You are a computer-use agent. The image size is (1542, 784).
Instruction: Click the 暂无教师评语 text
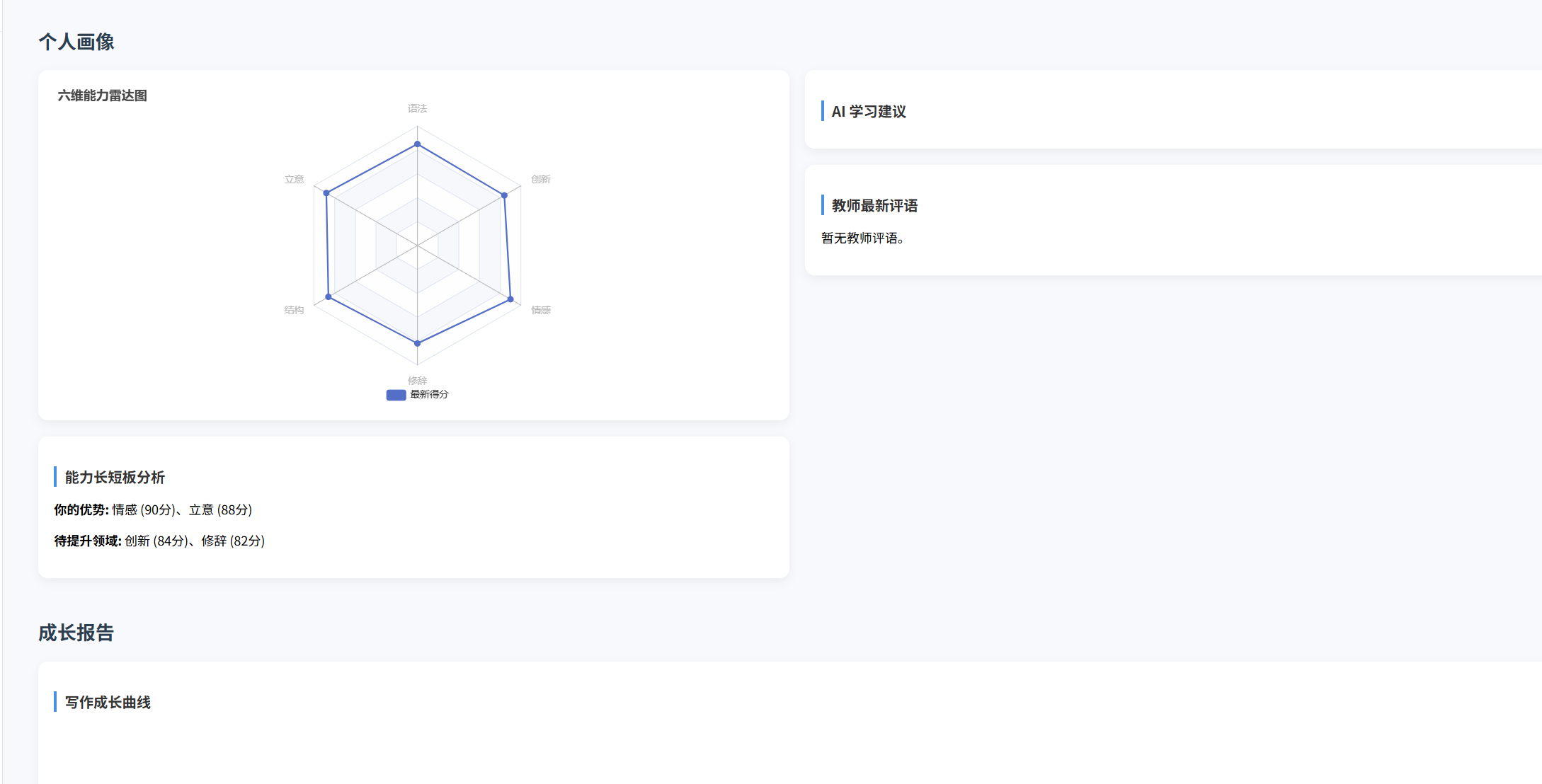point(862,238)
